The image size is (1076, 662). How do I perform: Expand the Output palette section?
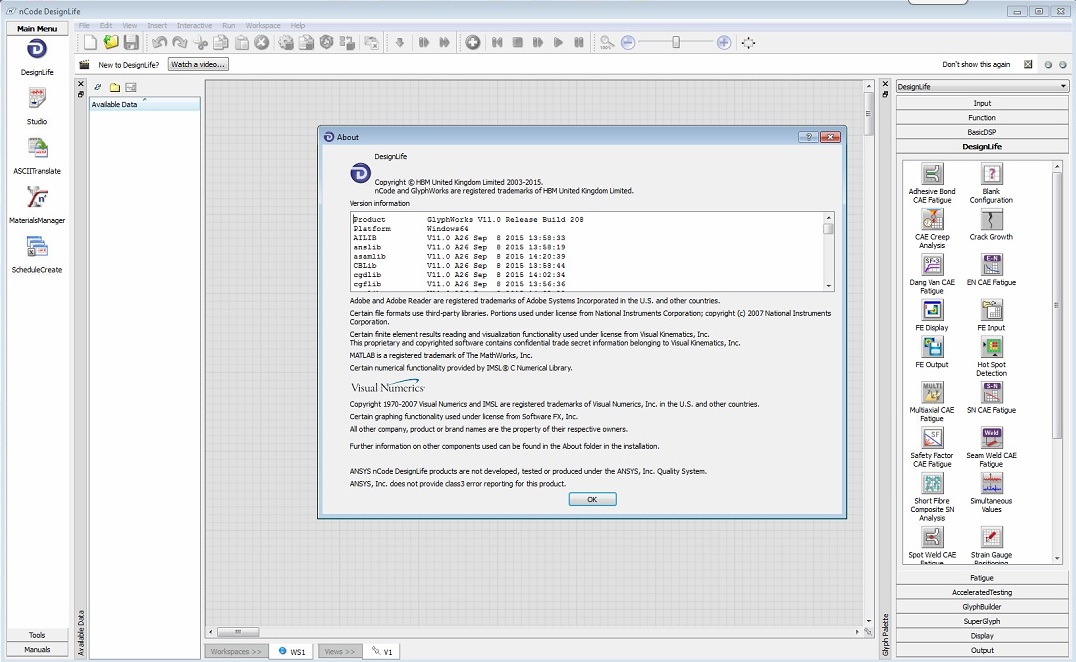pyautogui.click(x=982, y=650)
